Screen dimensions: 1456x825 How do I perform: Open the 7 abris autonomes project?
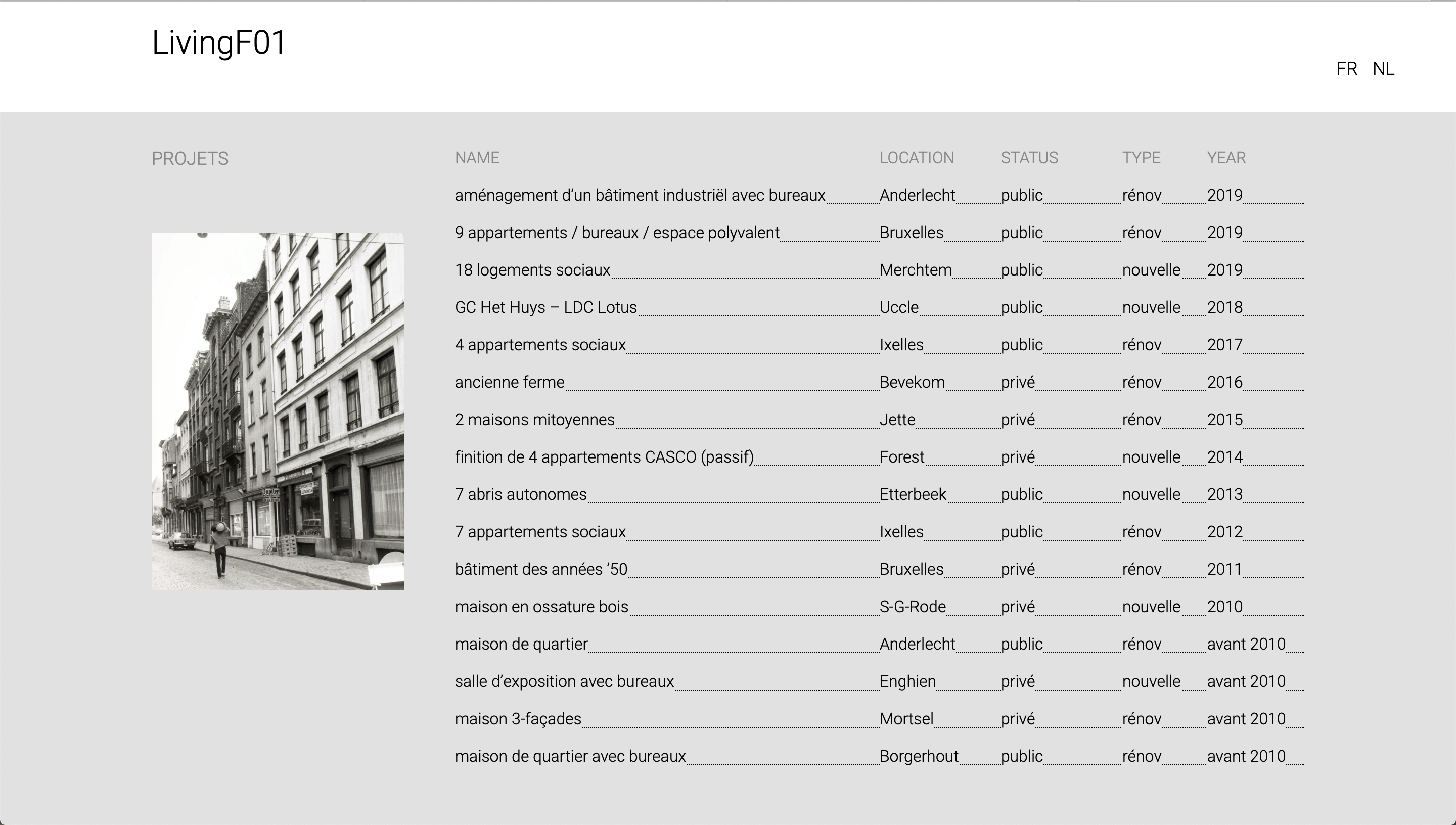click(521, 495)
